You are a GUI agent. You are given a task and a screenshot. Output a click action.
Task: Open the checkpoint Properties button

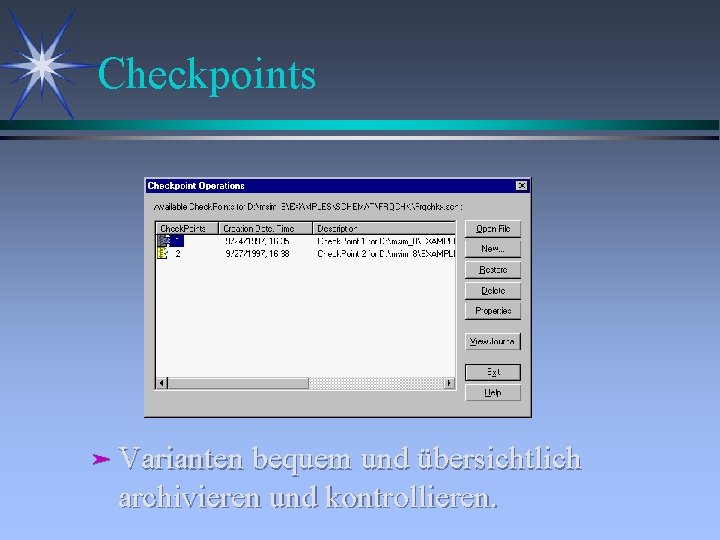click(x=493, y=311)
